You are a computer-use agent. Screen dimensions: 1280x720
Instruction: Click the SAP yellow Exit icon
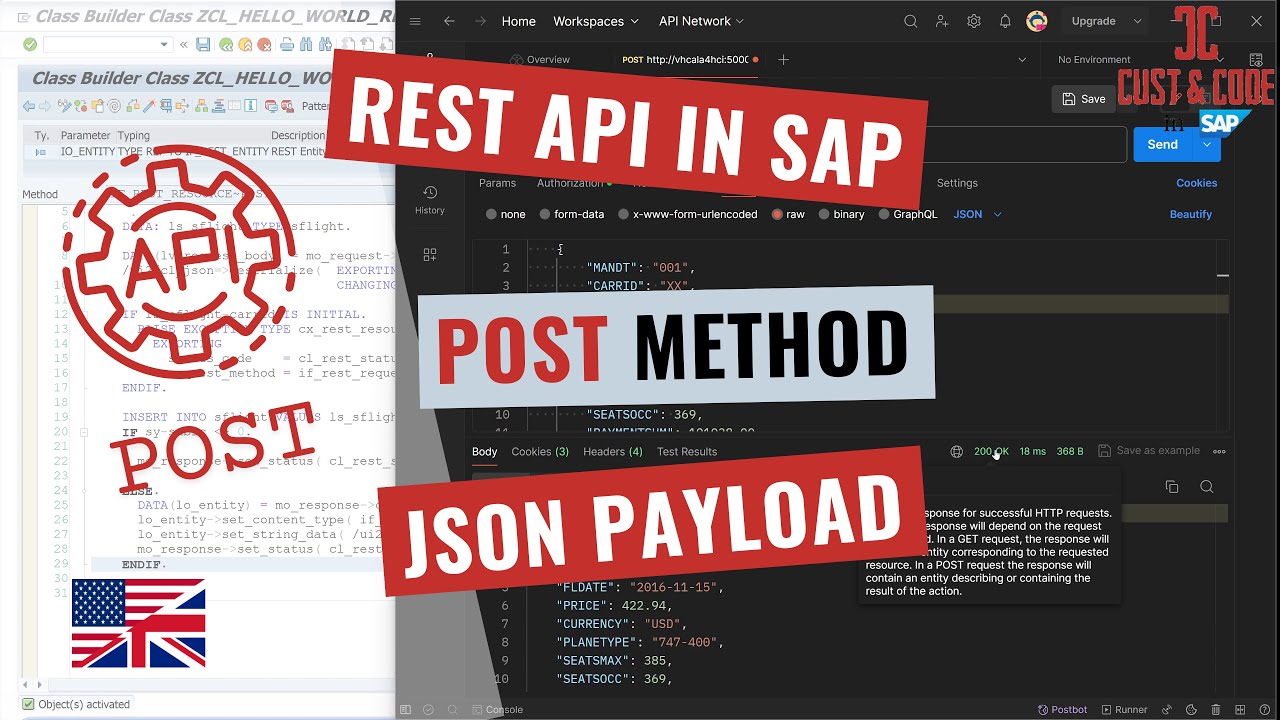click(x=245, y=44)
